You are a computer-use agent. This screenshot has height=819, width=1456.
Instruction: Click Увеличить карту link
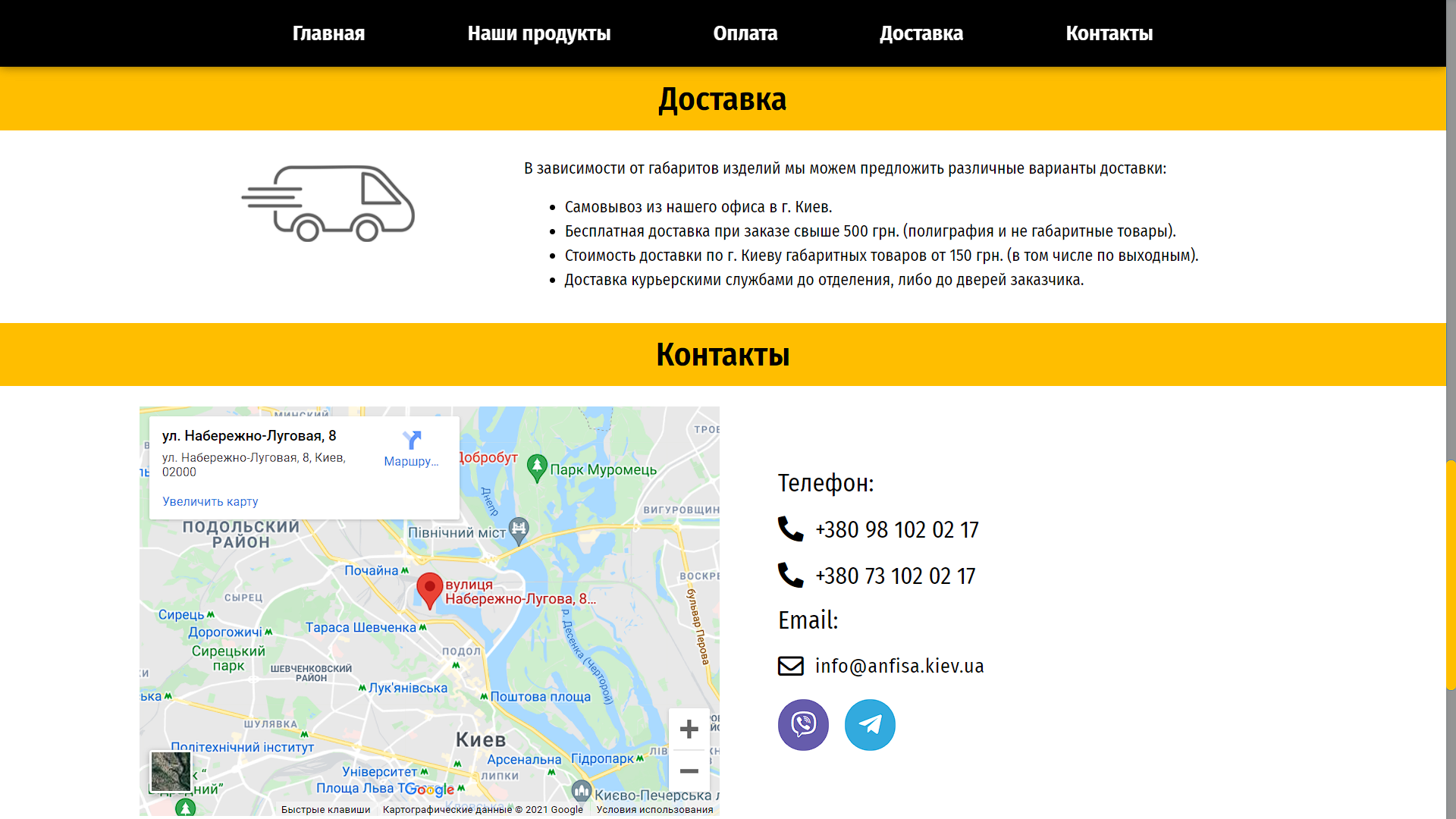click(x=210, y=501)
